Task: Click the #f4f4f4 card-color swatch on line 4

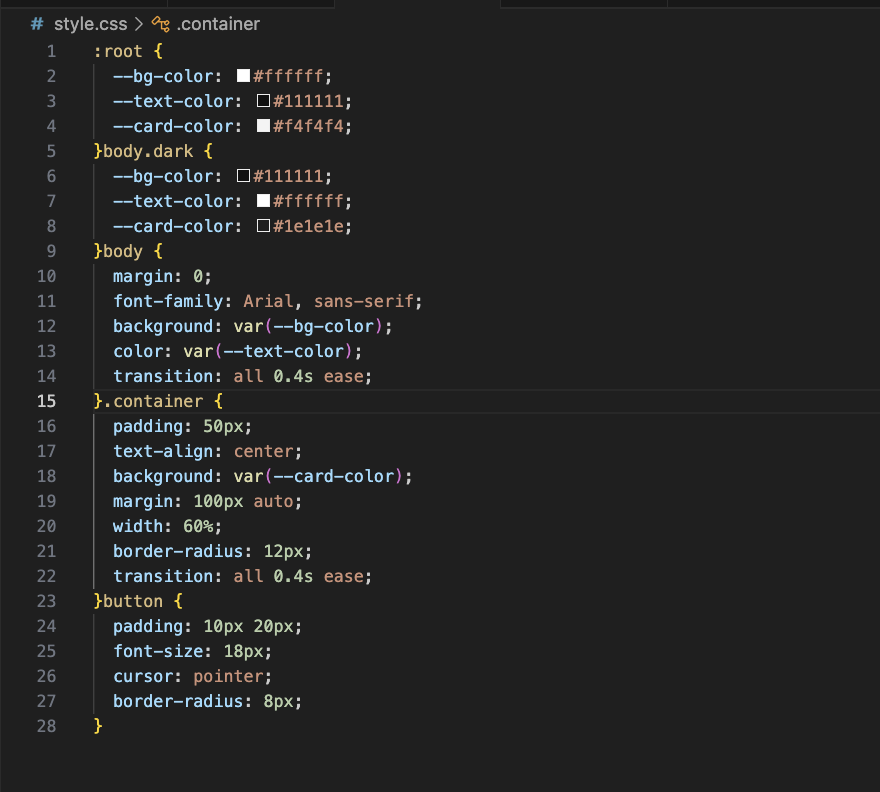Action: (263, 126)
